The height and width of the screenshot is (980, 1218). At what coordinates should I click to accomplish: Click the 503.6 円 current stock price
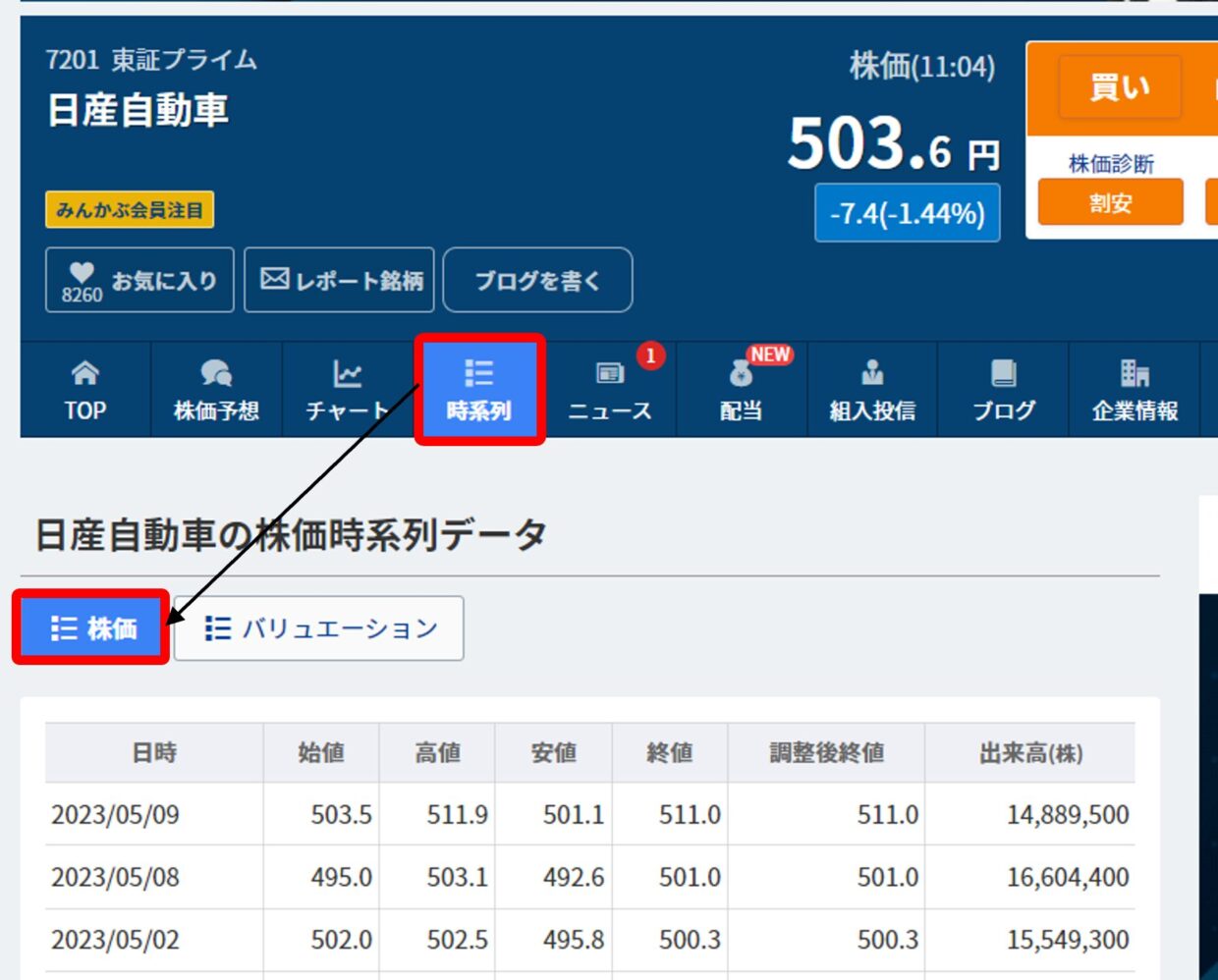[x=894, y=144]
